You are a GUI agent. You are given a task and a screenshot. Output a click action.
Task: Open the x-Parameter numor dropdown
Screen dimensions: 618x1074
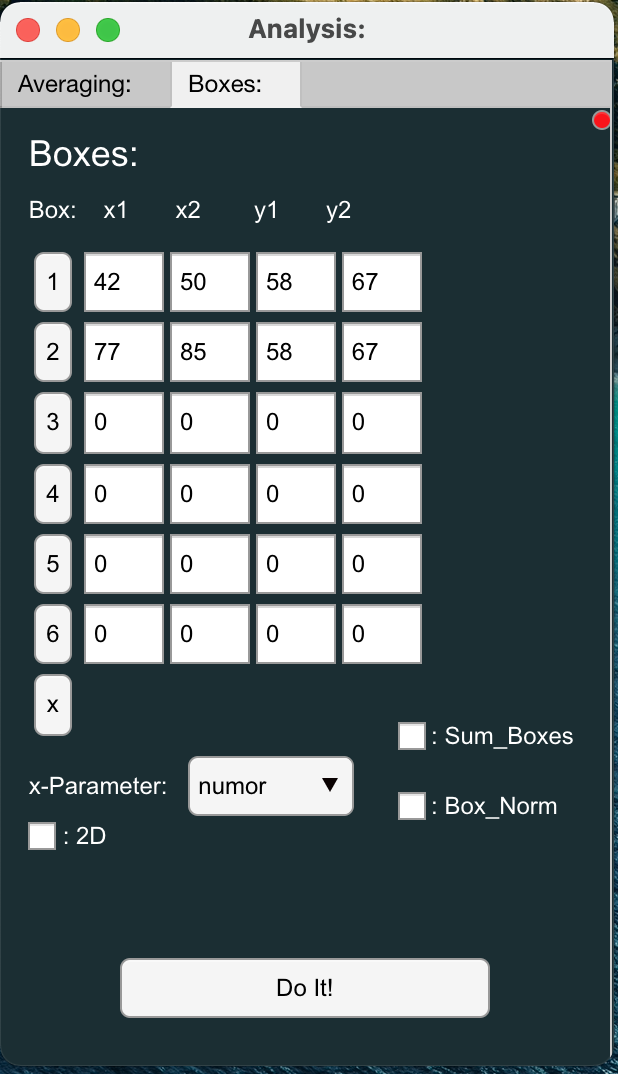271,786
